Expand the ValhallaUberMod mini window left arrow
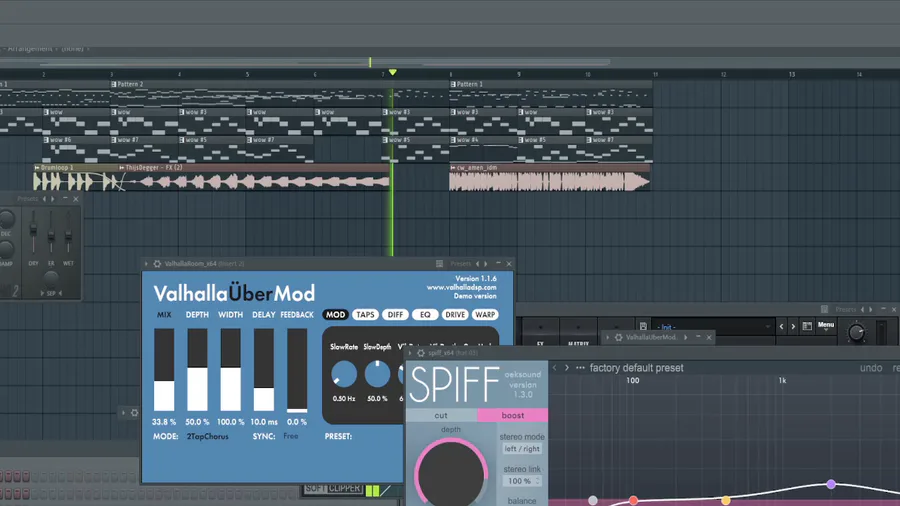The height and width of the screenshot is (506, 900). pos(607,337)
